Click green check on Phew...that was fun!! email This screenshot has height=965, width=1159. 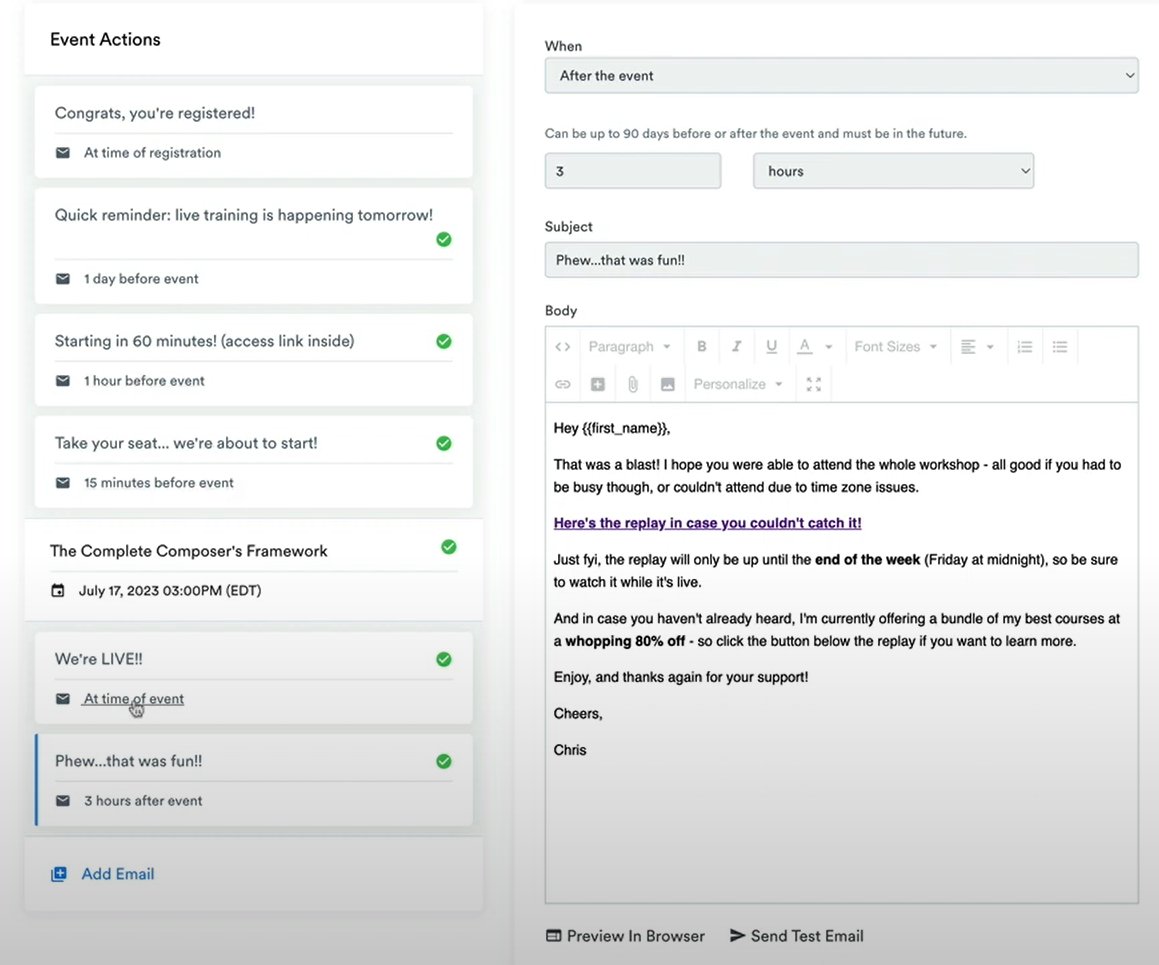click(443, 761)
